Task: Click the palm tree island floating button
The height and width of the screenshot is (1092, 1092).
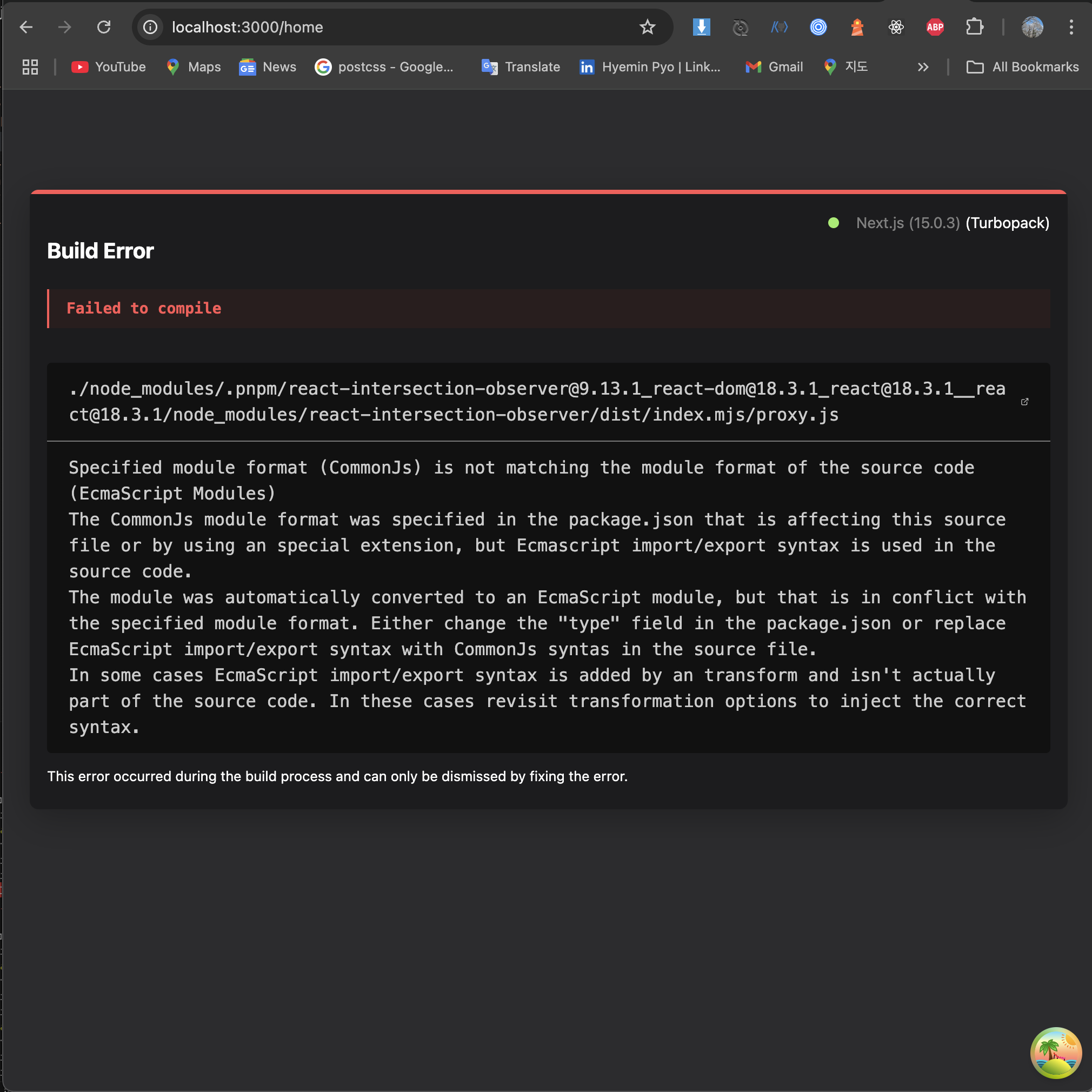Action: coord(1055,1053)
